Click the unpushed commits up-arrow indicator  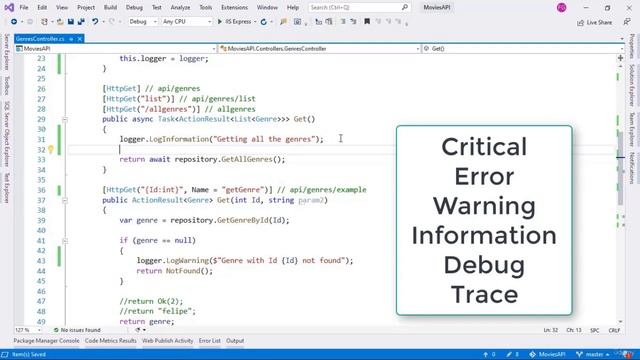[489, 354]
